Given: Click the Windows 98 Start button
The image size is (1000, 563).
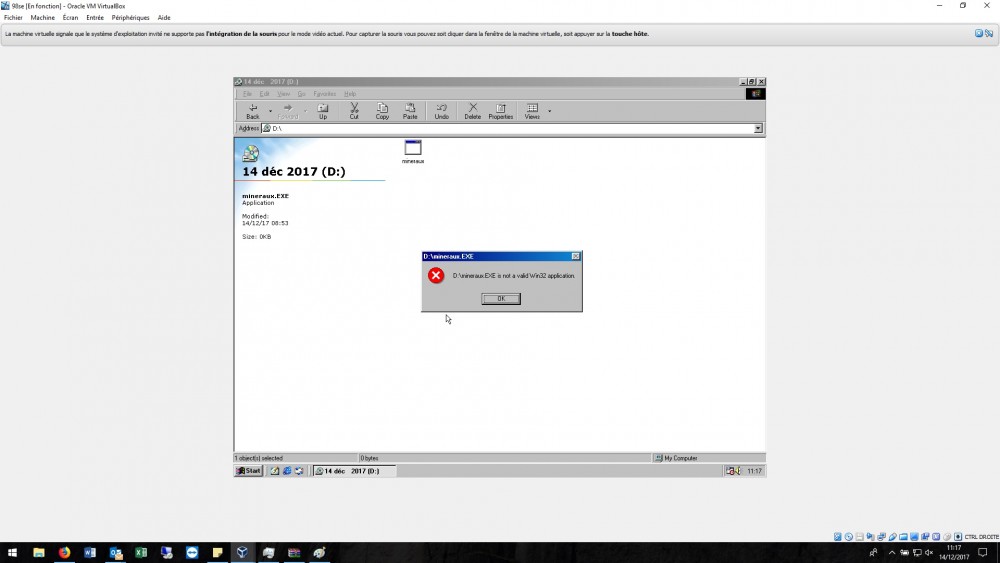Looking at the screenshot, I should pos(249,471).
